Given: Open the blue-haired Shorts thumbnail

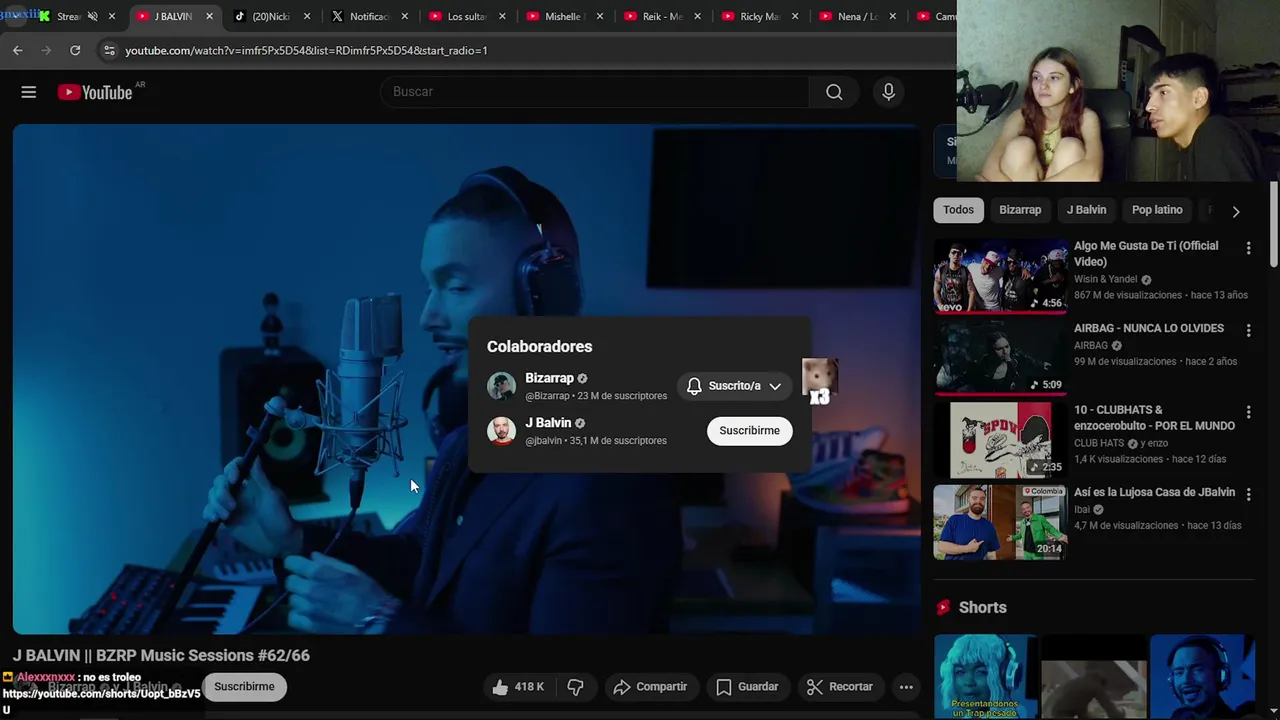Looking at the screenshot, I should (985, 677).
